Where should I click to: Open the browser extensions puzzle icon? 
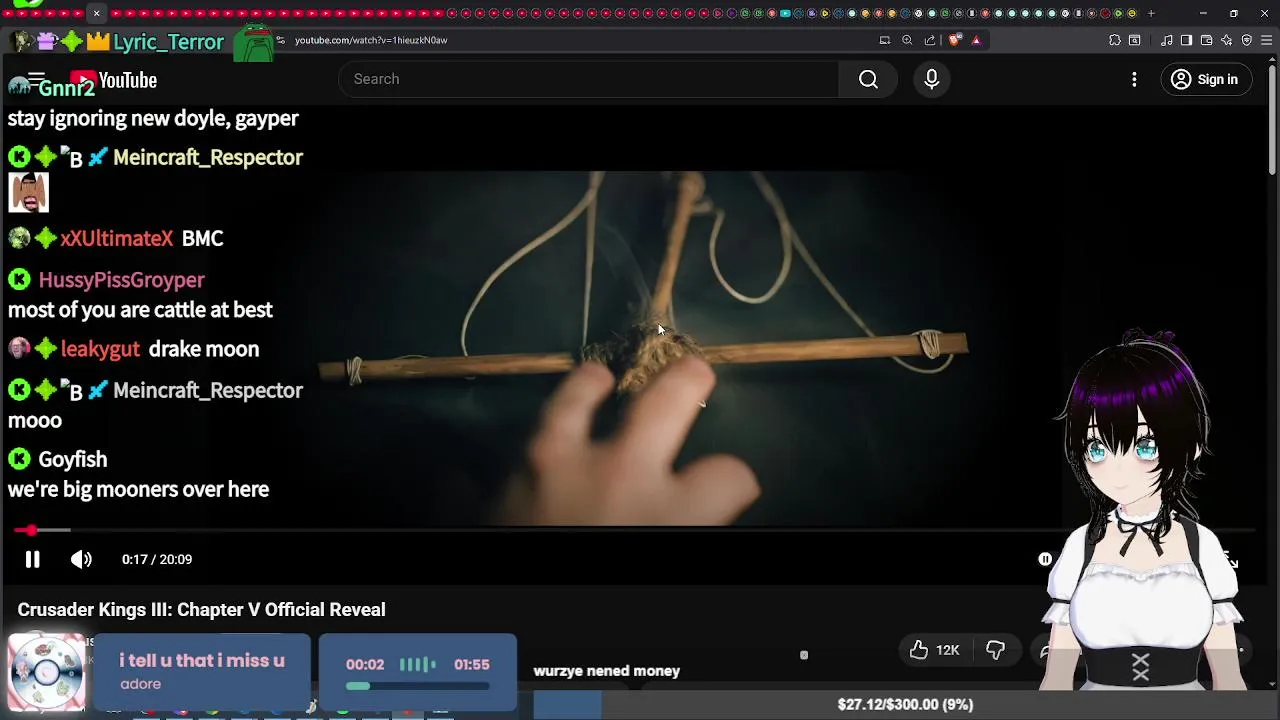coord(1115,40)
